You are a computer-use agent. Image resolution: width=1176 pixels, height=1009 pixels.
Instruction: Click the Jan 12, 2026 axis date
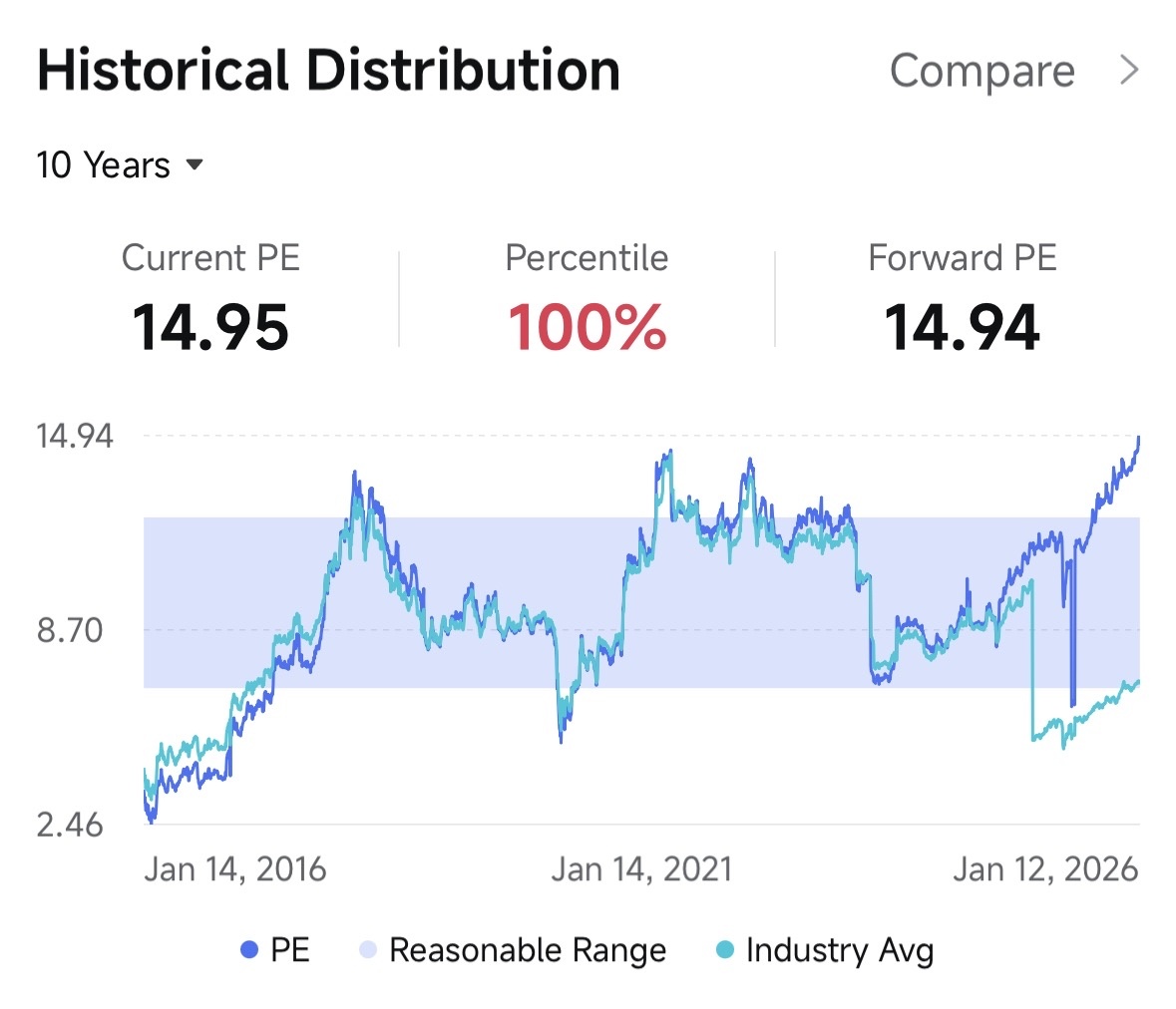[x=1044, y=869]
